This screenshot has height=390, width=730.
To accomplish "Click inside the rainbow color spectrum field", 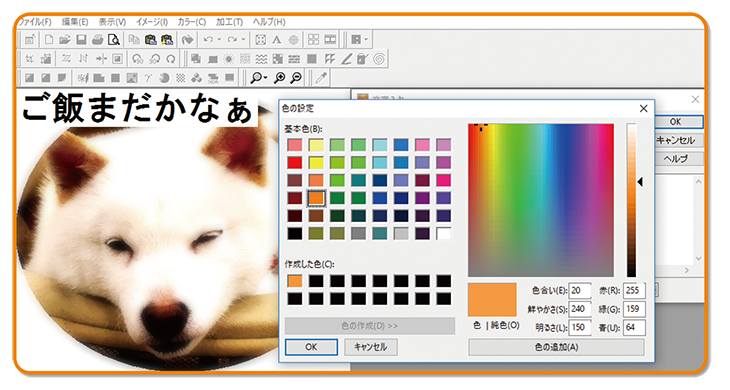I will [541, 200].
